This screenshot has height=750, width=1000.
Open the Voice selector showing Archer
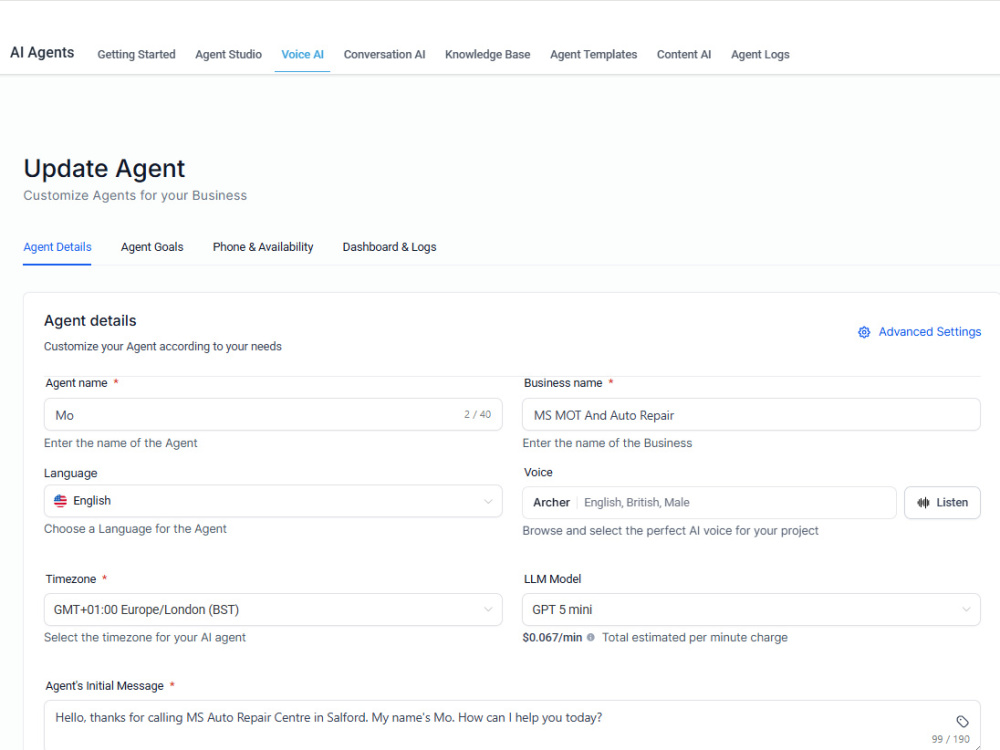[x=709, y=503]
